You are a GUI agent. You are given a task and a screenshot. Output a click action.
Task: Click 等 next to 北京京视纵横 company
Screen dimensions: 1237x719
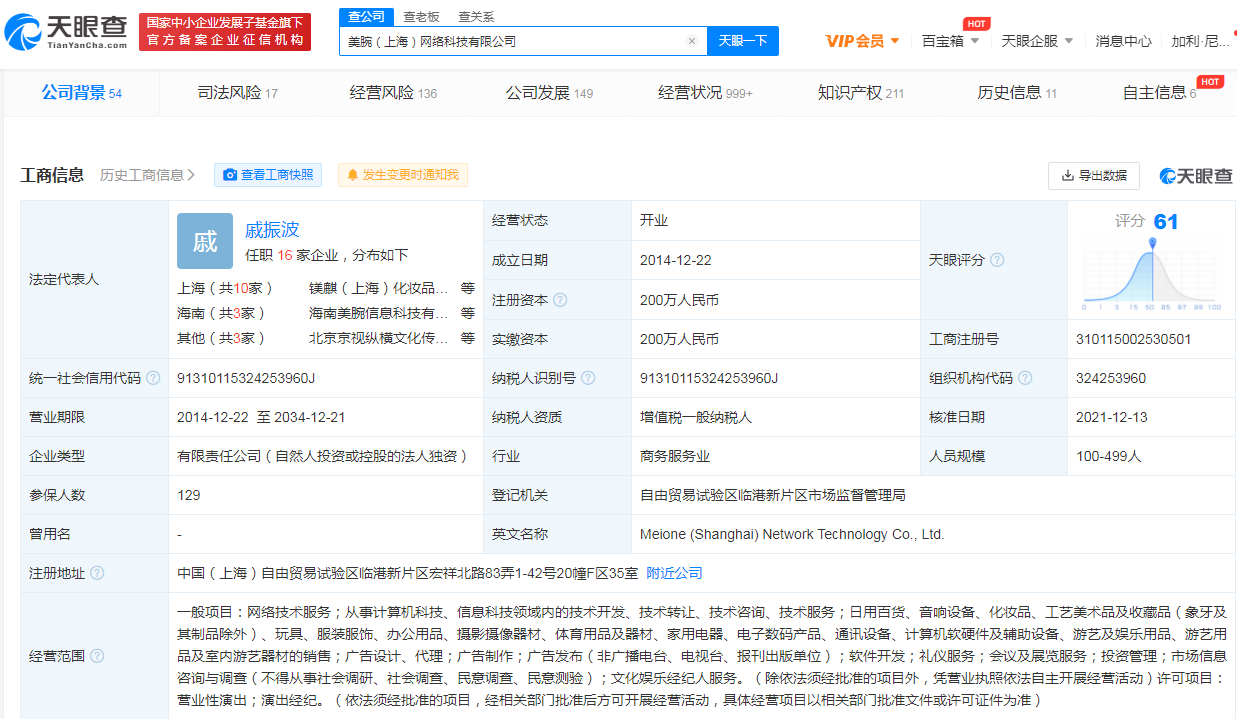468,338
